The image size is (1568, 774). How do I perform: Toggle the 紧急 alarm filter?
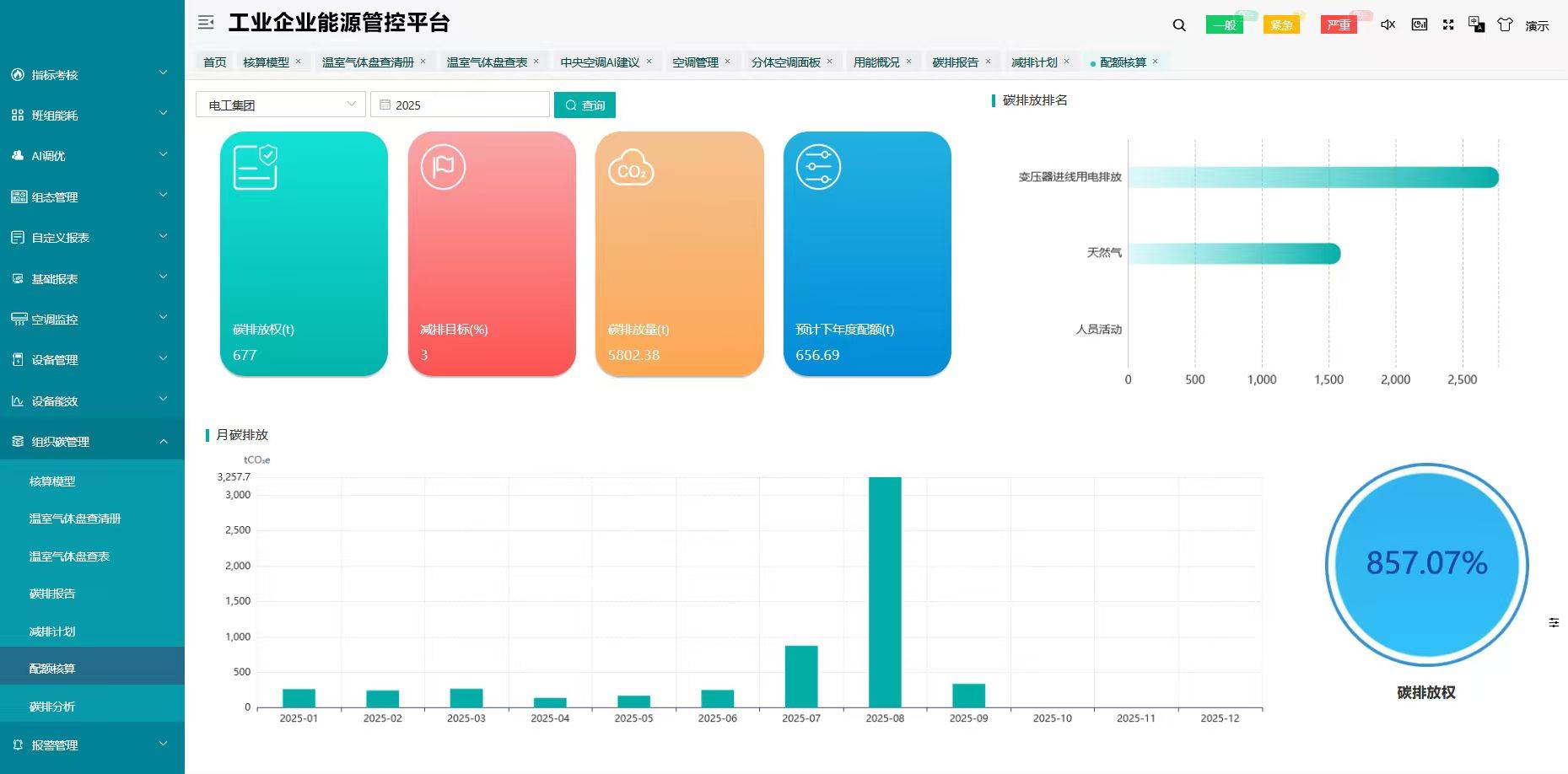tap(1282, 24)
